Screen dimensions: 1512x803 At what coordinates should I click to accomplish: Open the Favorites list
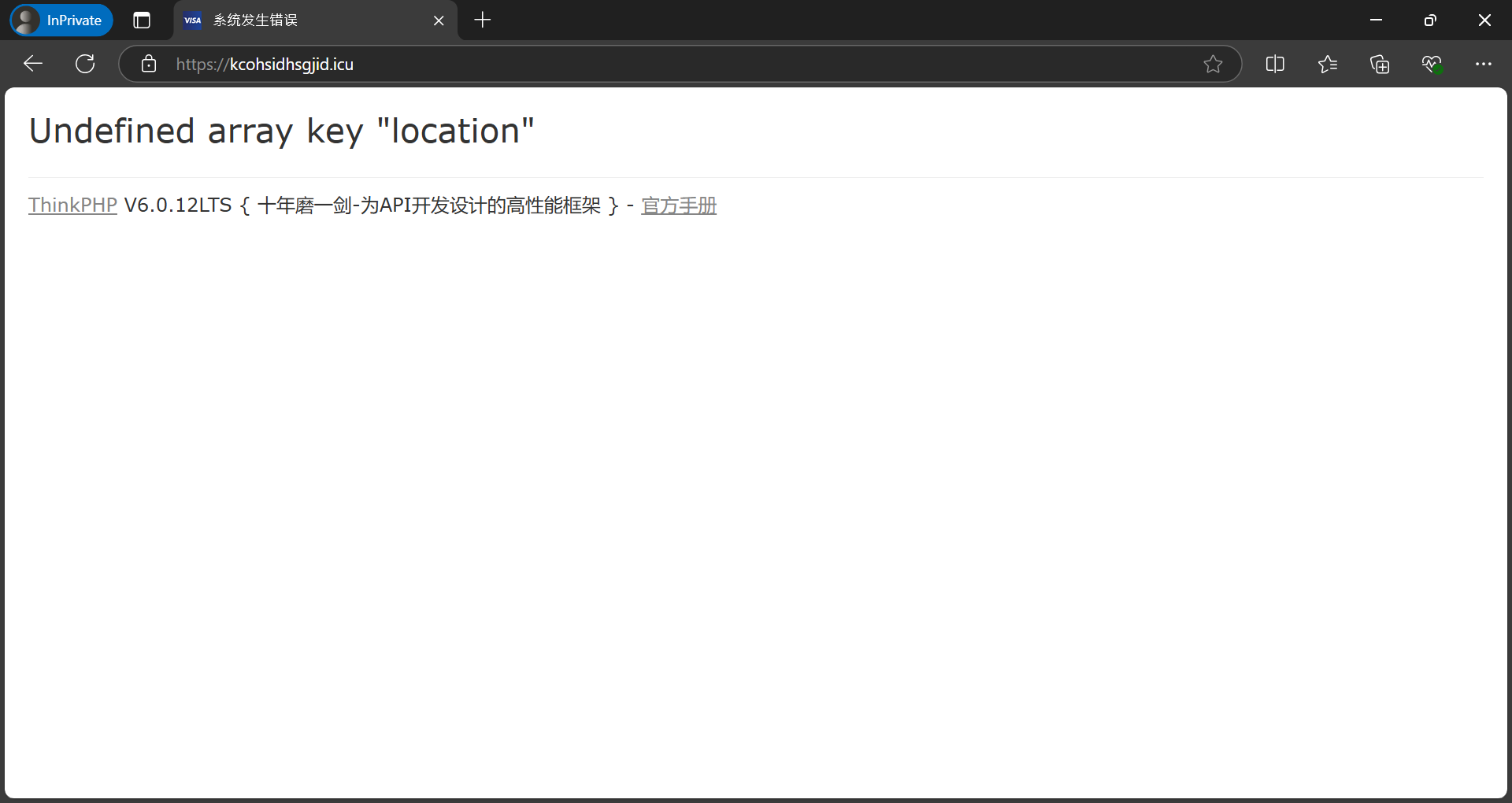click(x=1328, y=64)
